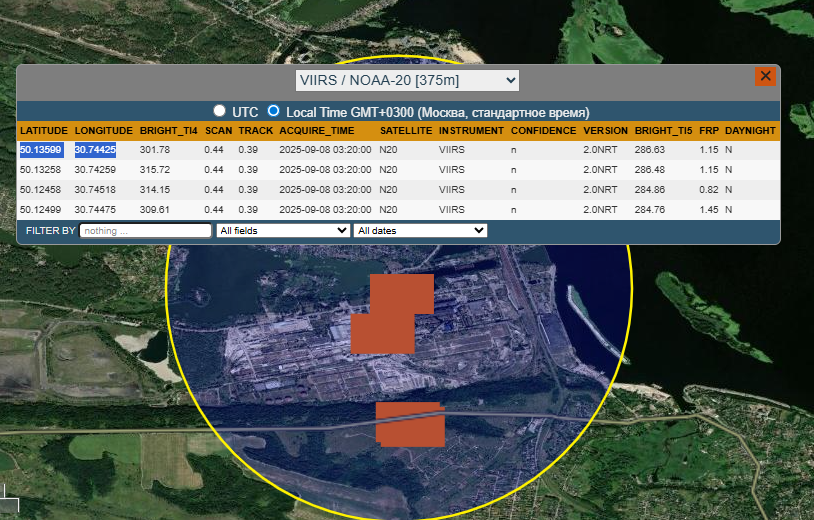This screenshot has width=814, height=520.
Task: Click the CONFIDENCE column header
Action: [543, 131]
